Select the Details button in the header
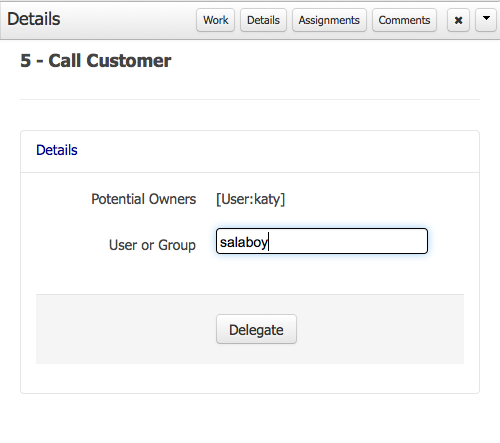 tap(263, 20)
